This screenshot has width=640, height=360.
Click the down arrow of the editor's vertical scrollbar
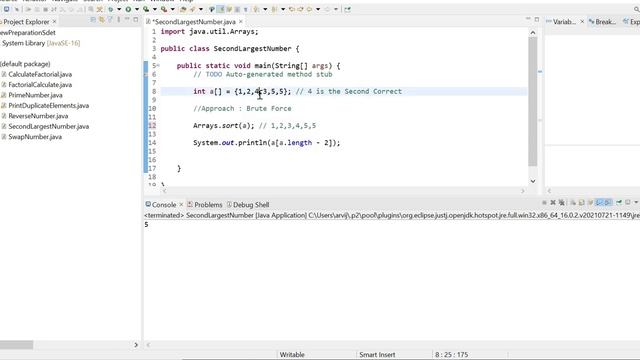[533, 181]
